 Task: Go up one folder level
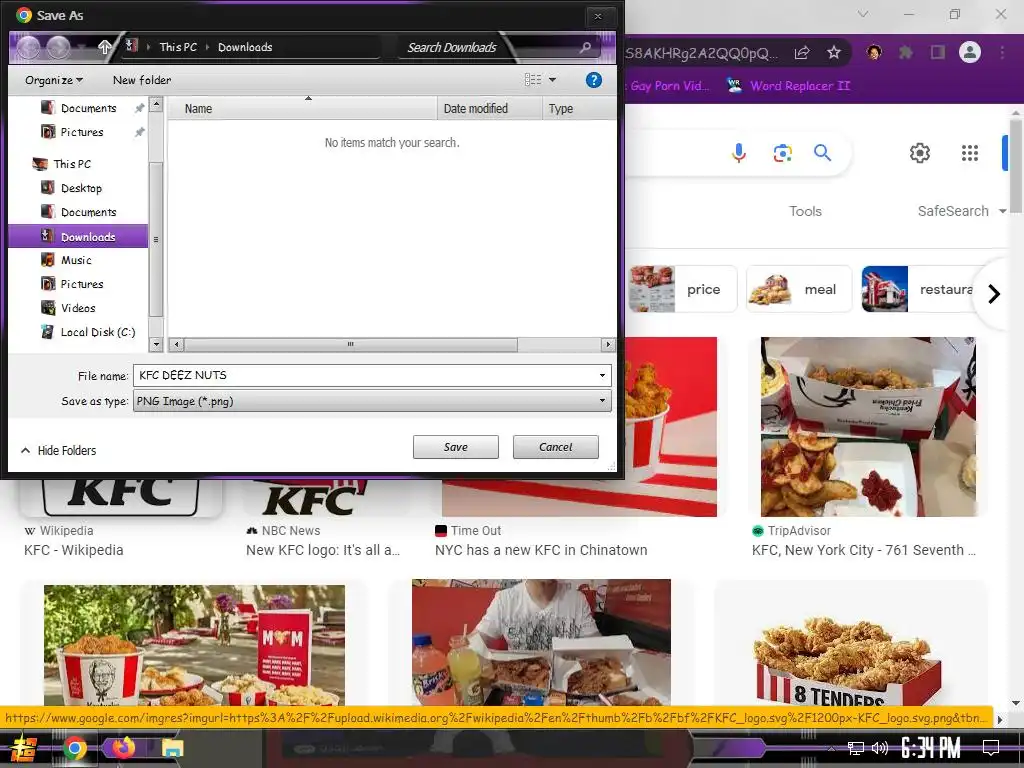pos(104,47)
